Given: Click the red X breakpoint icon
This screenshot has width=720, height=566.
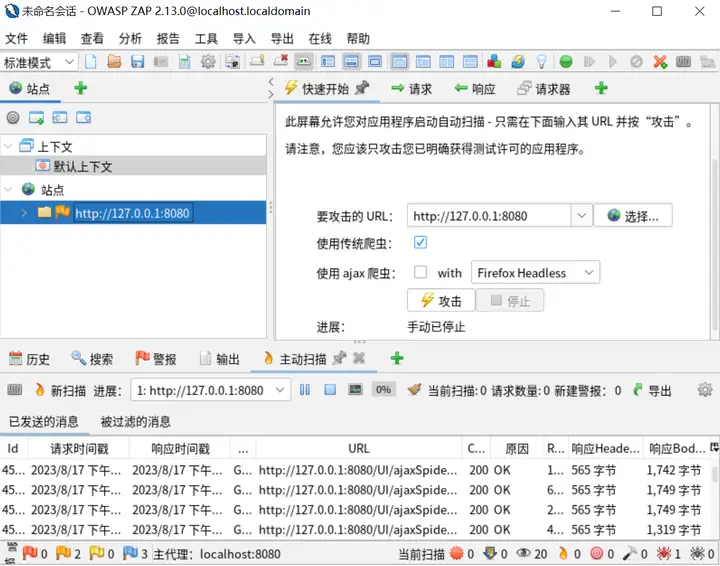Looking at the screenshot, I should tap(660, 62).
